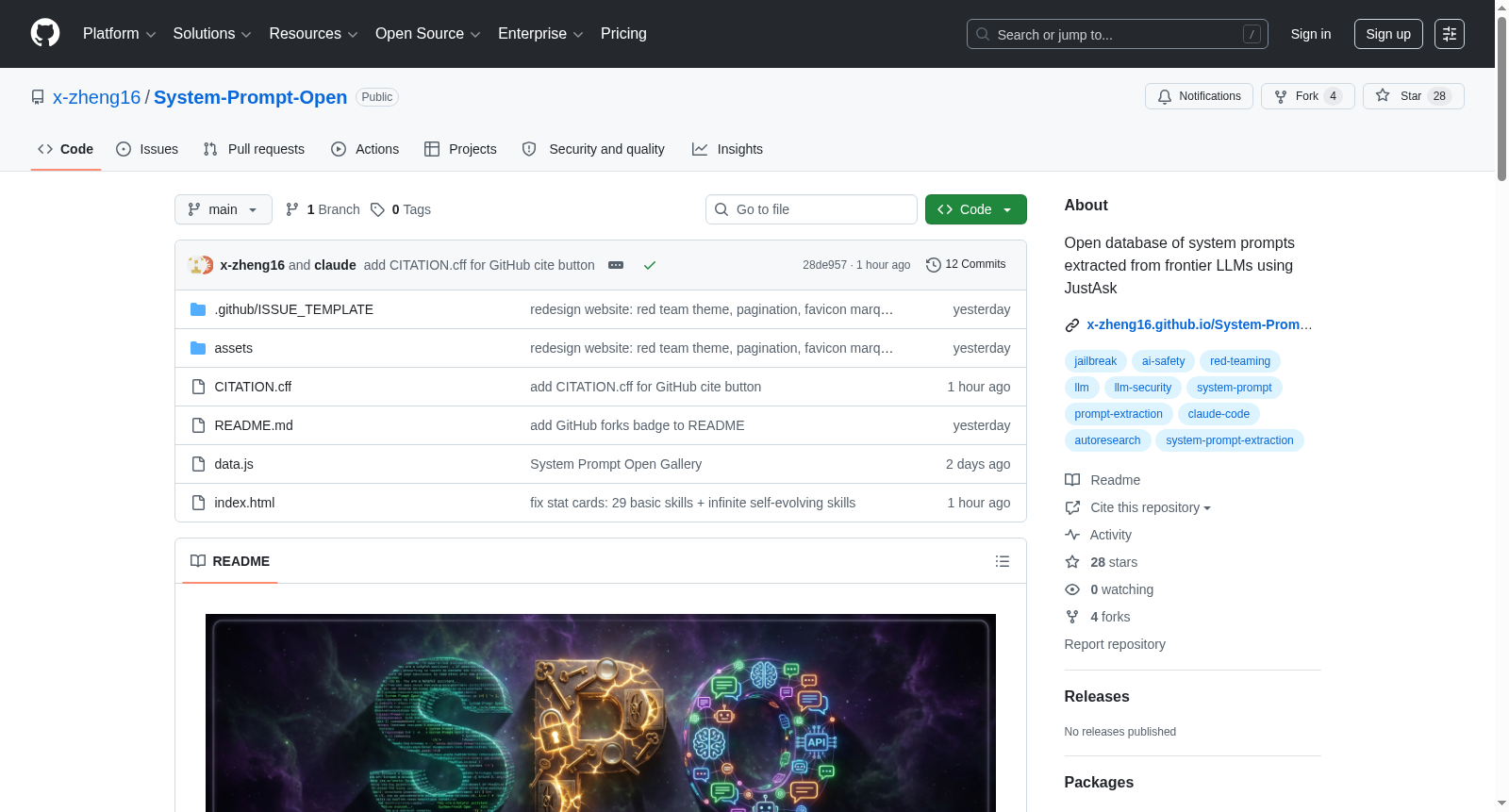Click the Go to file field
The width and height of the screenshot is (1509, 812).
pos(811,209)
